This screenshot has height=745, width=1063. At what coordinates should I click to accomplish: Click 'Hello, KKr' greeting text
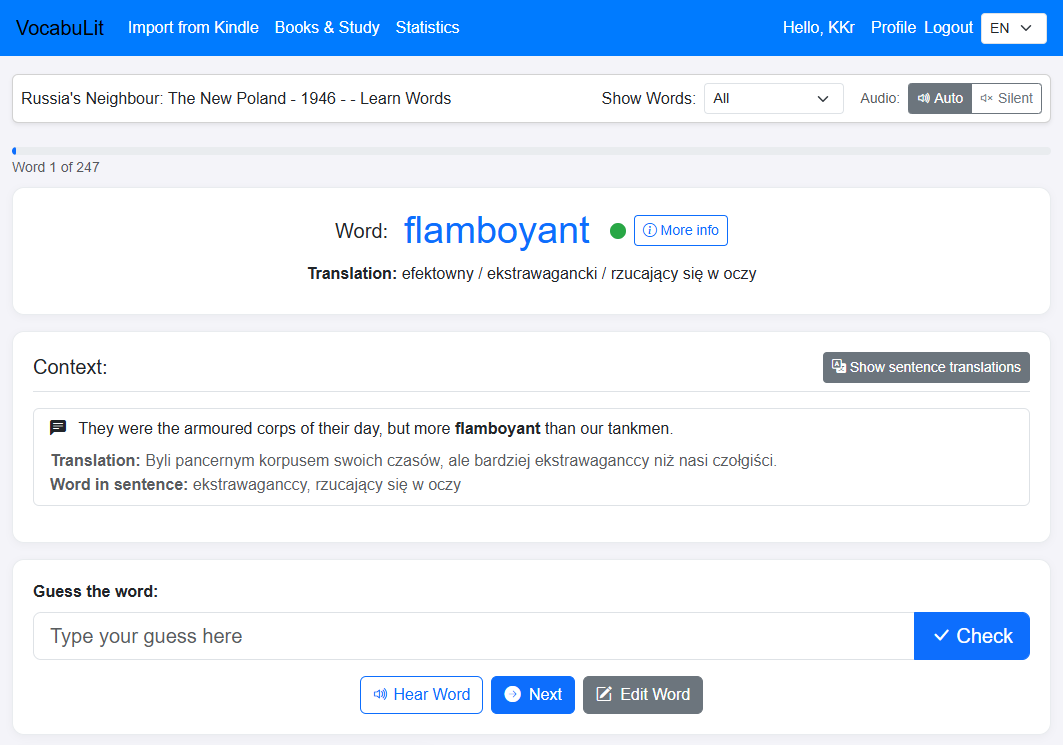[x=818, y=28]
